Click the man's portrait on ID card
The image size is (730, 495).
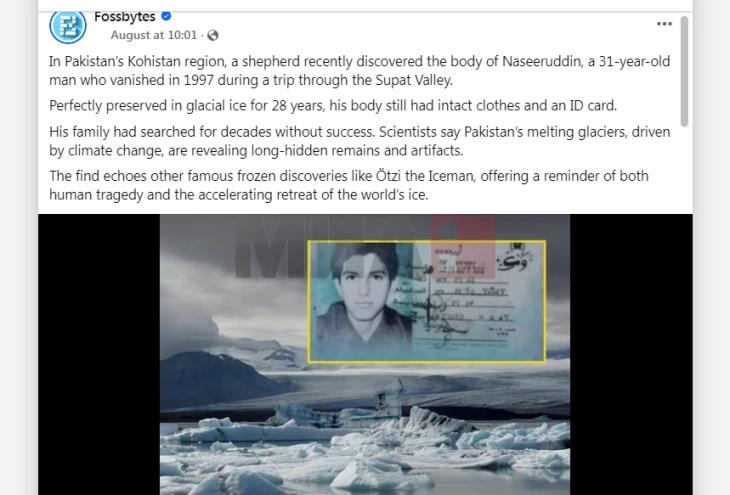pyautogui.click(x=363, y=298)
